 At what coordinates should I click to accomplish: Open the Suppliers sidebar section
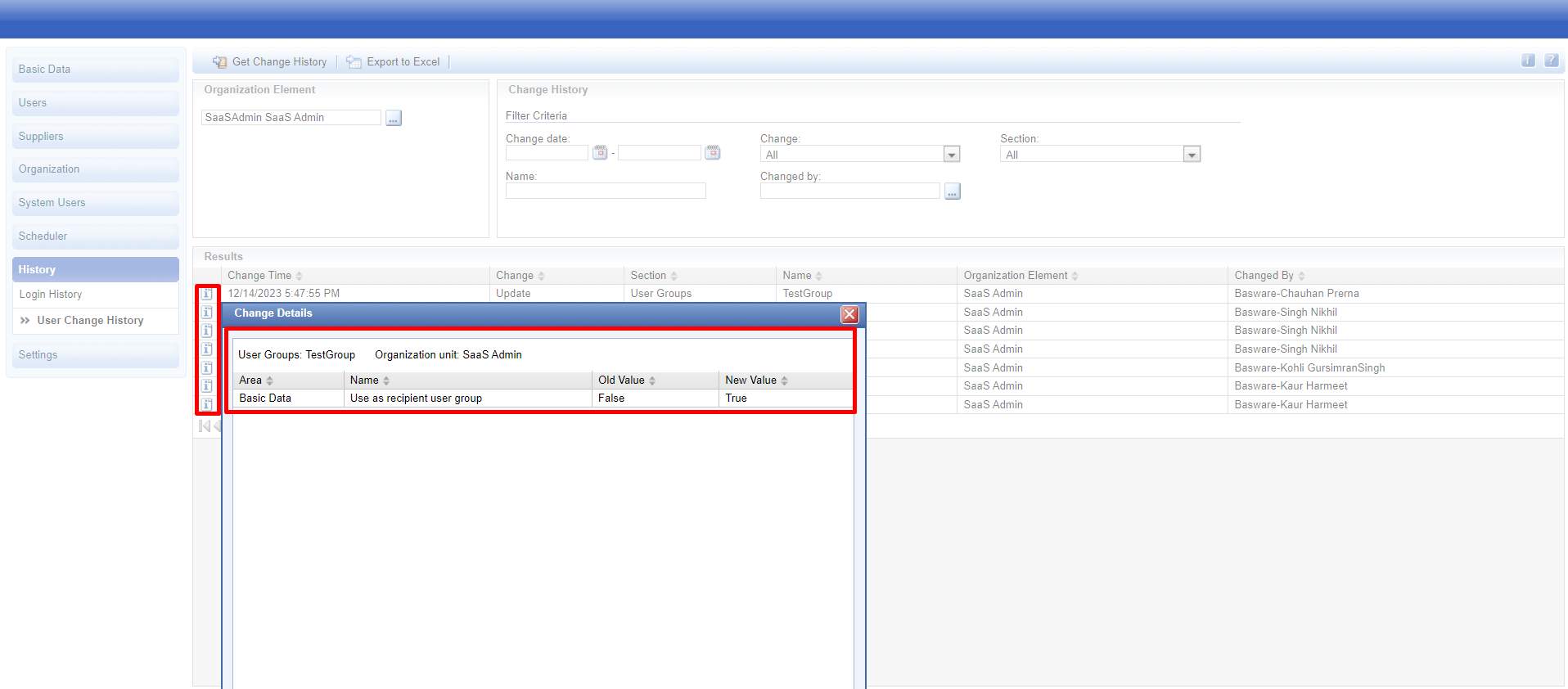[x=41, y=137]
